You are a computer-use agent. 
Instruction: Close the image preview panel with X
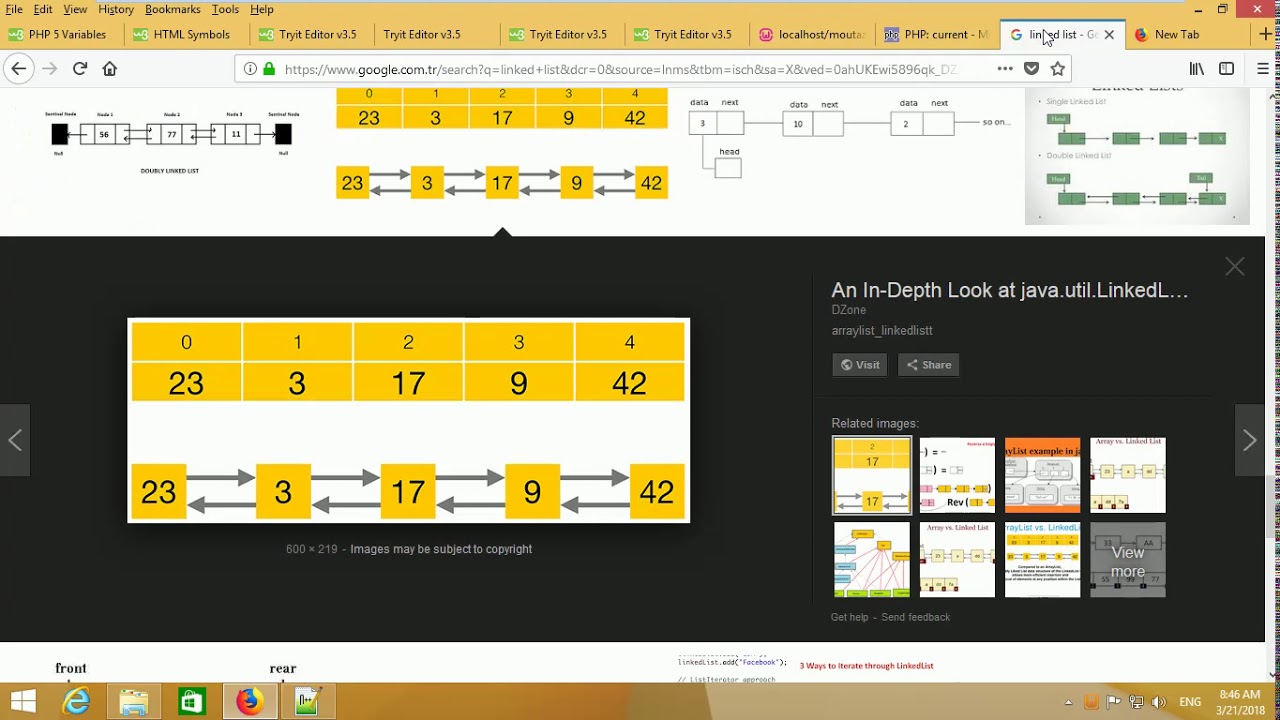coord(1235,267)
